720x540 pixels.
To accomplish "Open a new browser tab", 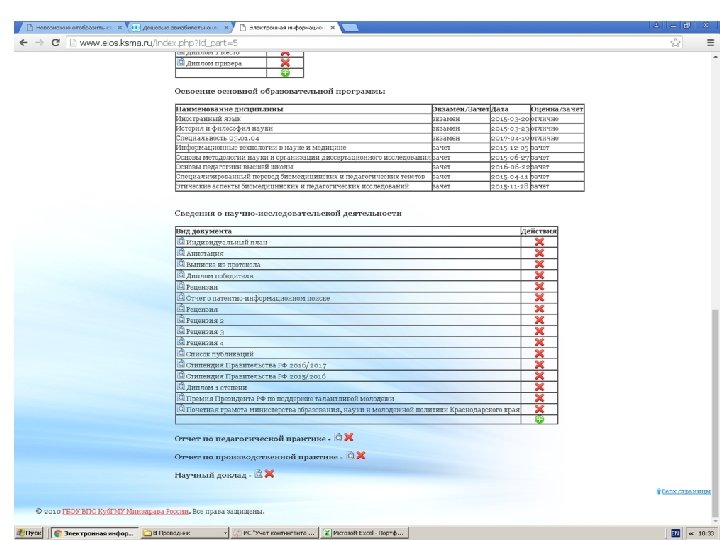I will (x=350, y=28).
